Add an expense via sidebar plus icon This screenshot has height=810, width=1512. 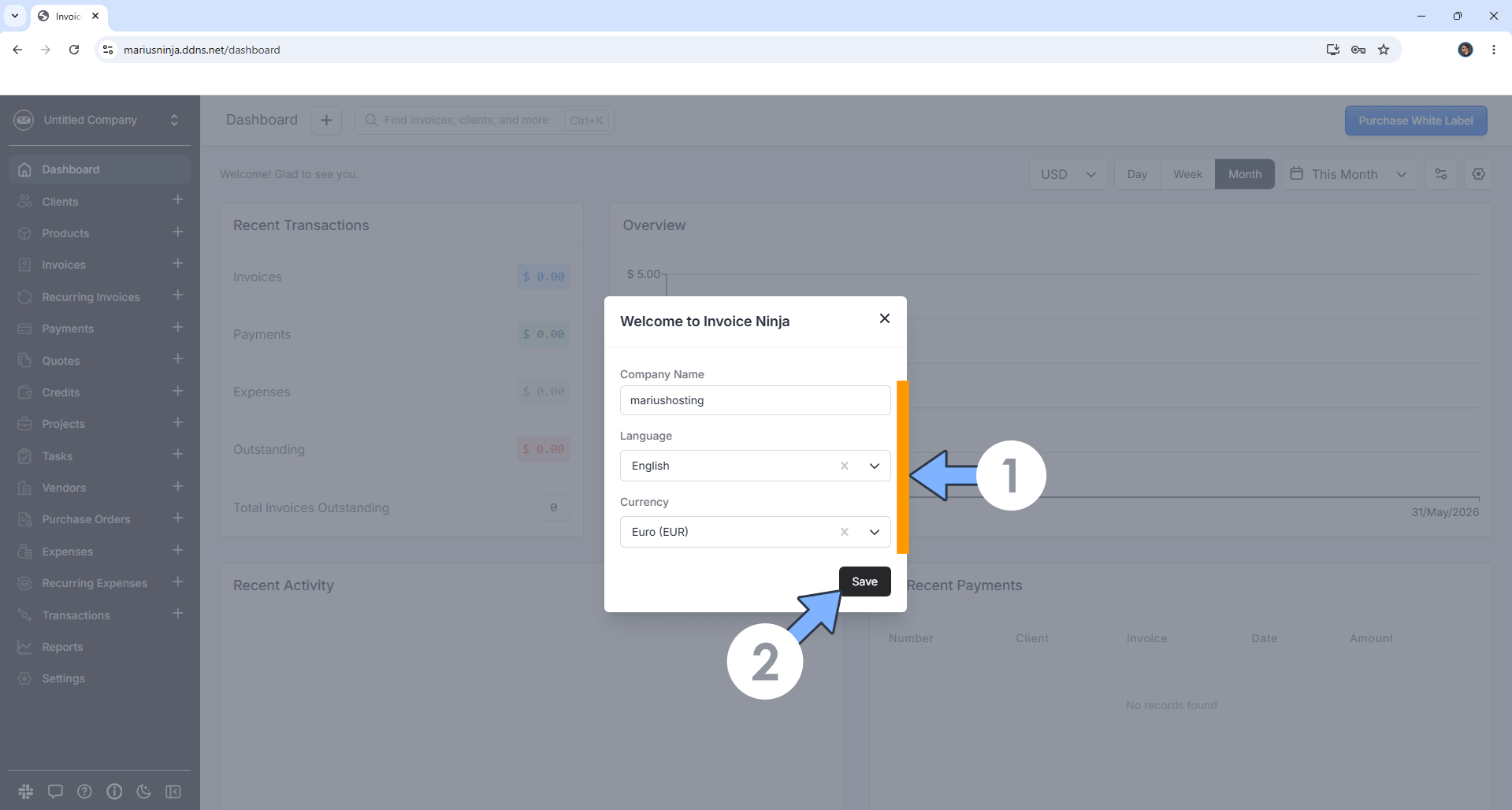tap(177, 550)
